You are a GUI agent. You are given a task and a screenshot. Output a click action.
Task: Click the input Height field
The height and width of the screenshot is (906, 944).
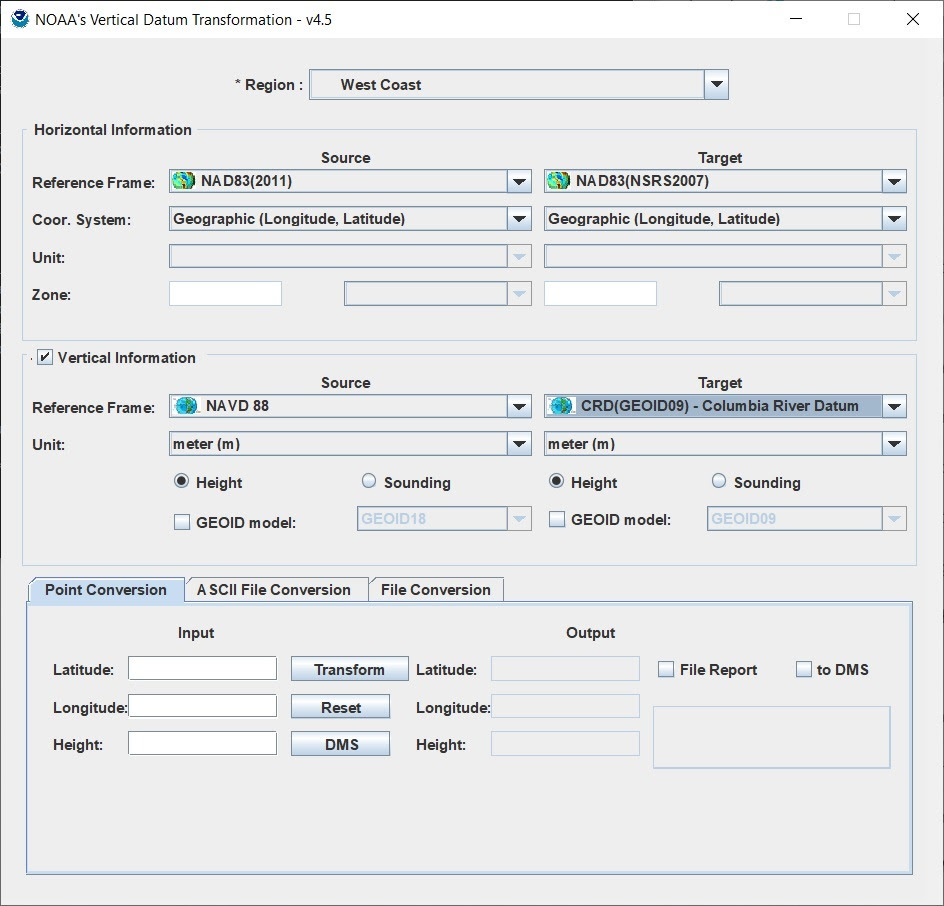(202, 743)
